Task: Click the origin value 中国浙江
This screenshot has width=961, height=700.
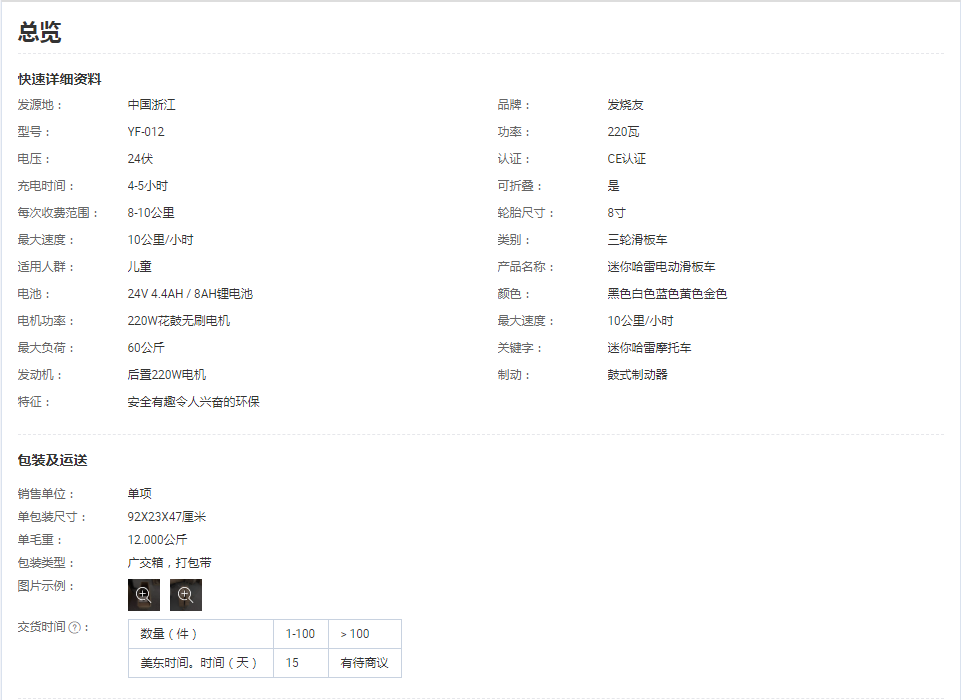Action: (x=151, y=105)
